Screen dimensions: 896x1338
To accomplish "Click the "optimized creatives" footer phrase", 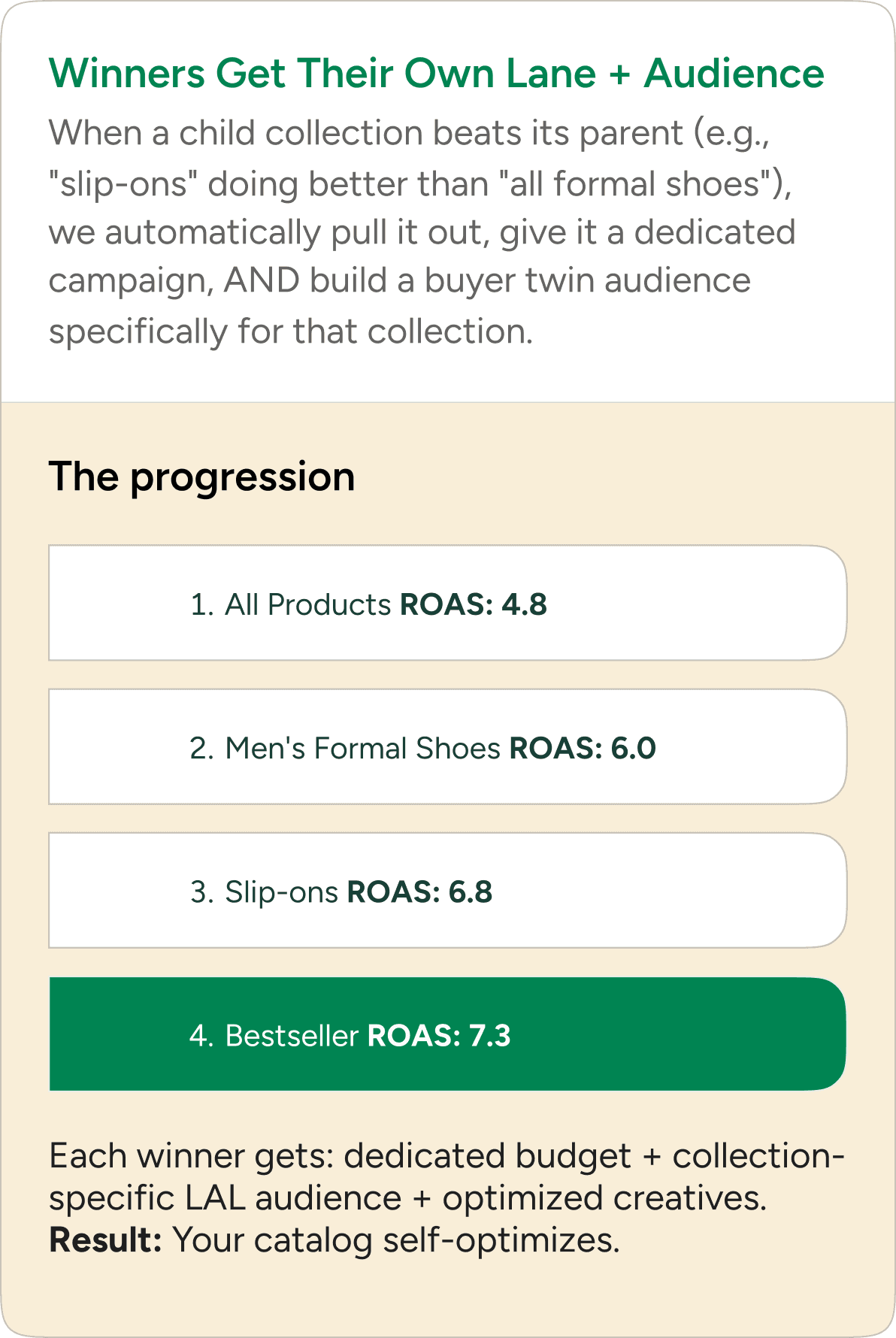I will [x=604, y=1198].
